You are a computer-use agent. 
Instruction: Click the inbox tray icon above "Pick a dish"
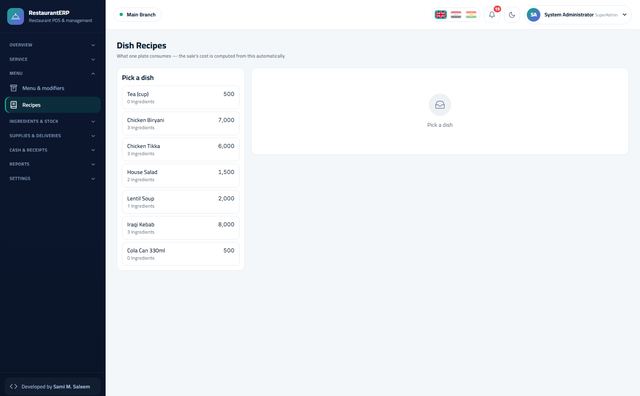point(440,105)
